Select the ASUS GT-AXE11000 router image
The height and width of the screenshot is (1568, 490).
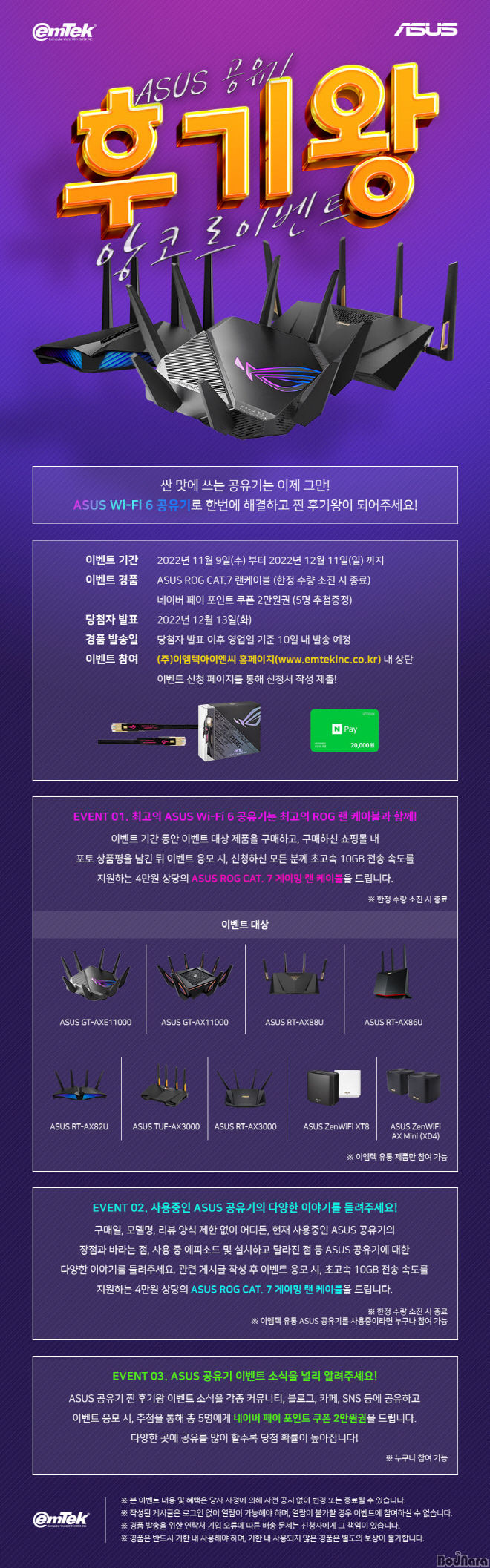95,975
